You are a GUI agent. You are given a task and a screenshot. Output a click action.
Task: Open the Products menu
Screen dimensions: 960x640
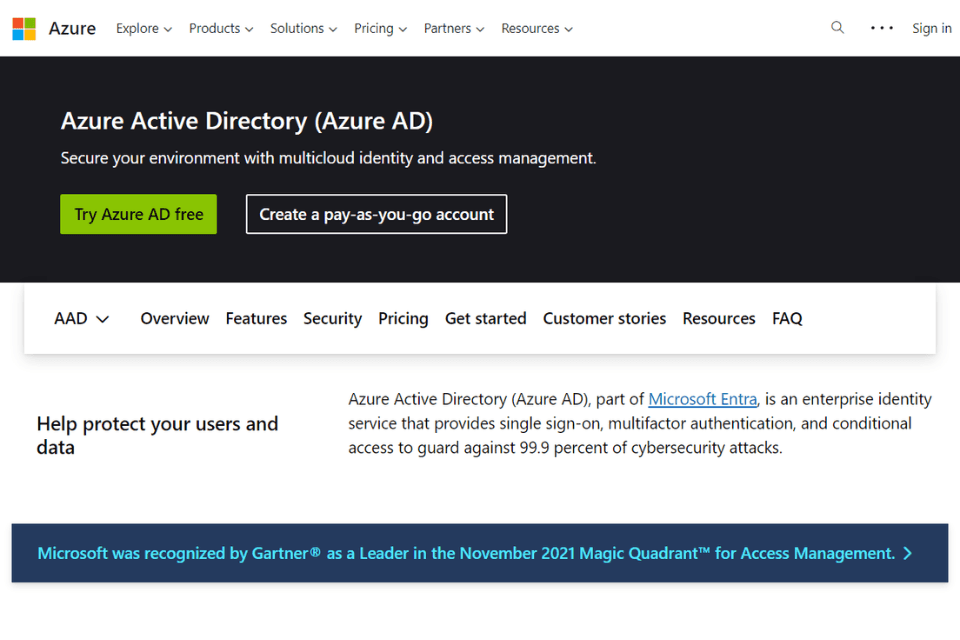[x=220, y=28]
